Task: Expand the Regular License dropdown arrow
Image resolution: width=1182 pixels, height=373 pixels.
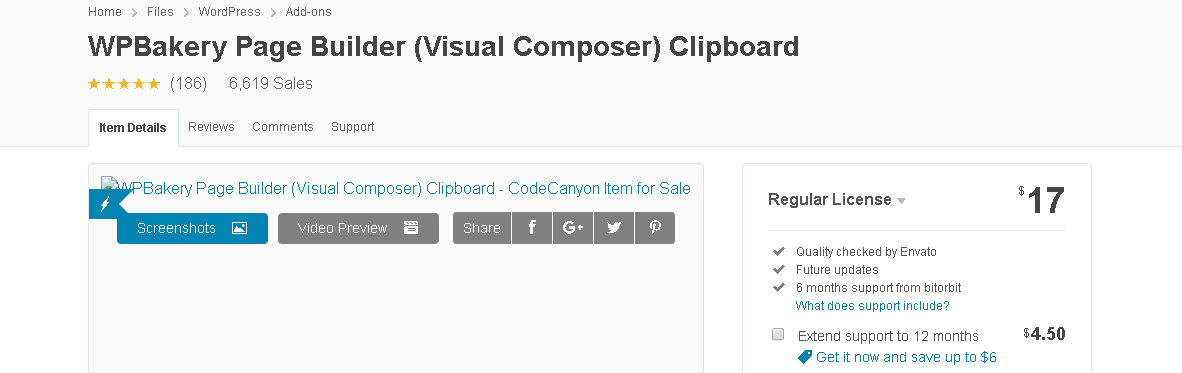Action: tap(902, 201)
